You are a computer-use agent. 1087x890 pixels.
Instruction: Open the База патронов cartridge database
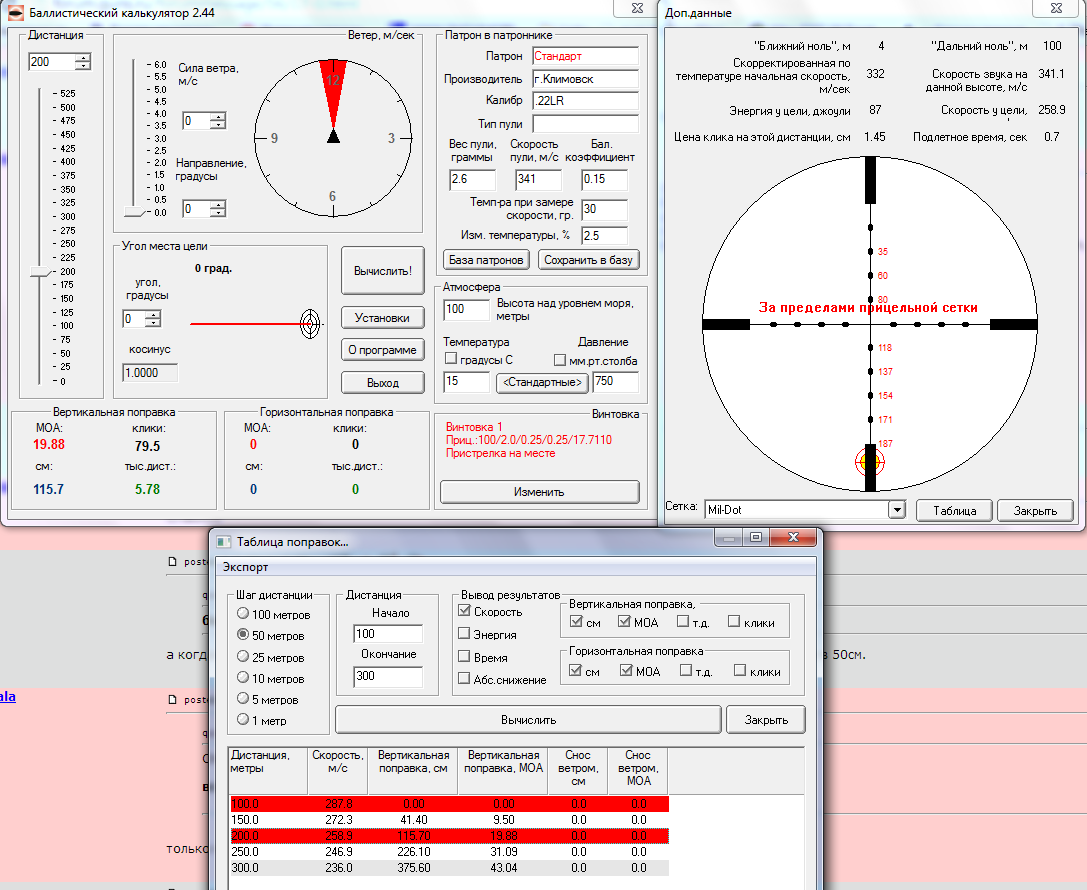pyautogui.click(x=486, y=260)
